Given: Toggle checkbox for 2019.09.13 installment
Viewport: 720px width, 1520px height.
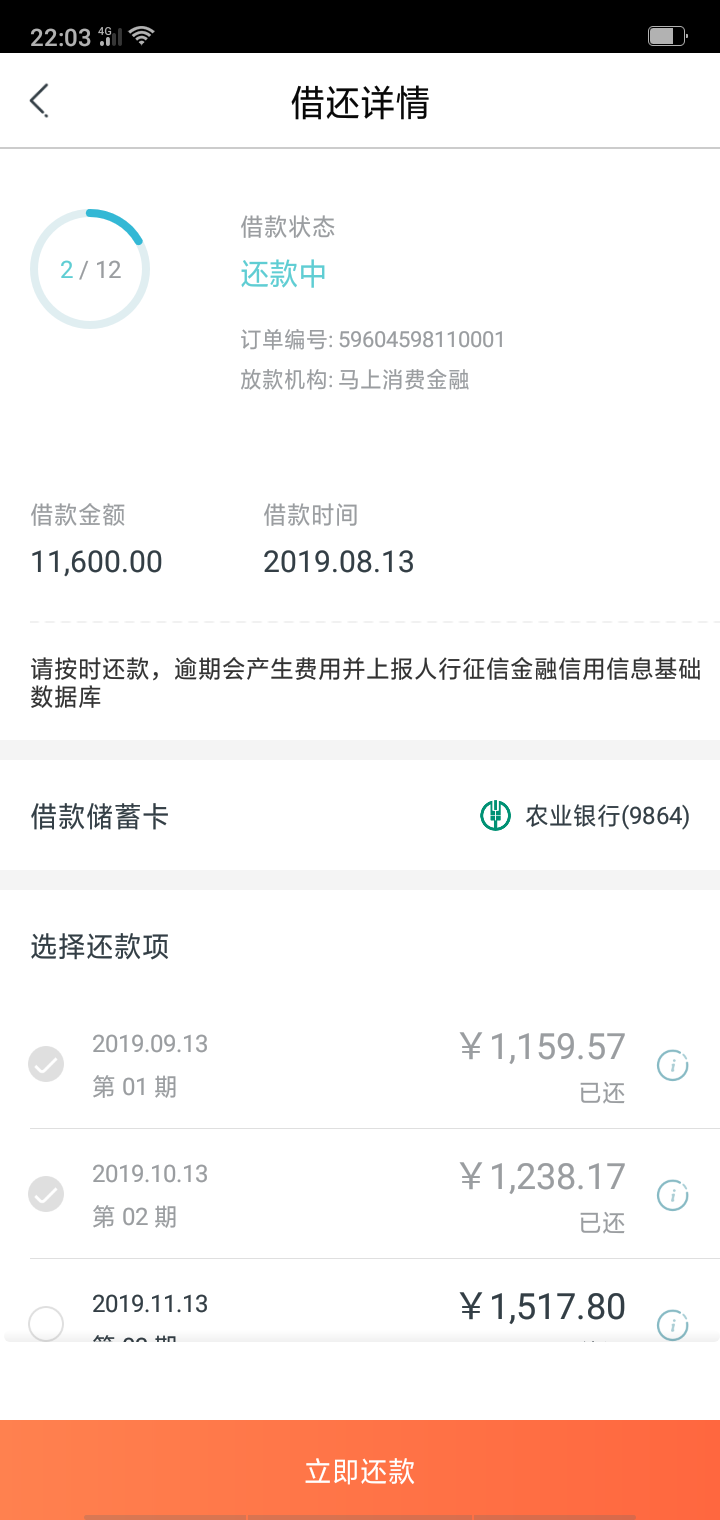Looking at the screenshot, I should [x=46, y=1065].
